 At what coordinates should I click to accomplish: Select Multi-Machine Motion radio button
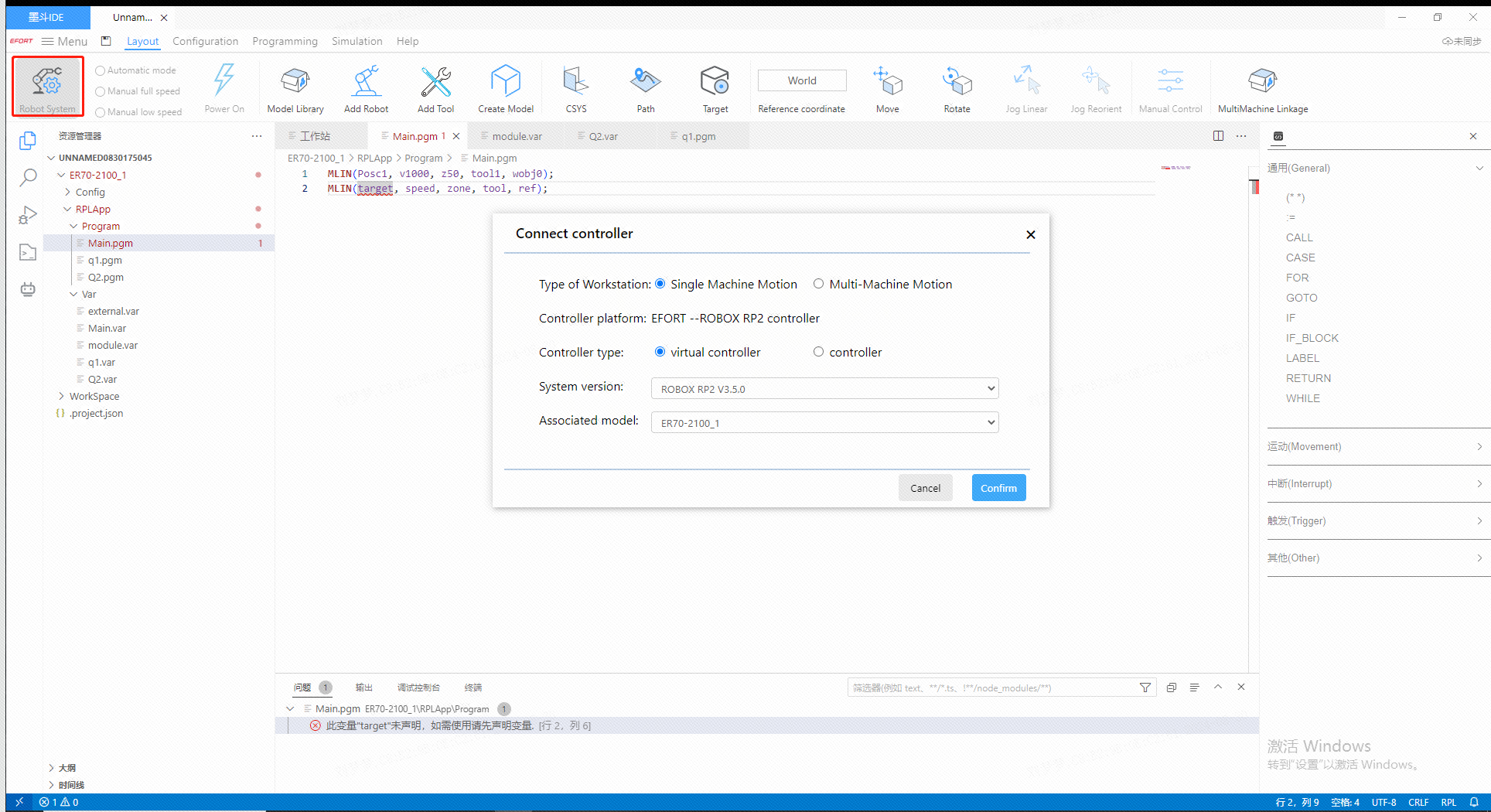click(x=818, y=284)
